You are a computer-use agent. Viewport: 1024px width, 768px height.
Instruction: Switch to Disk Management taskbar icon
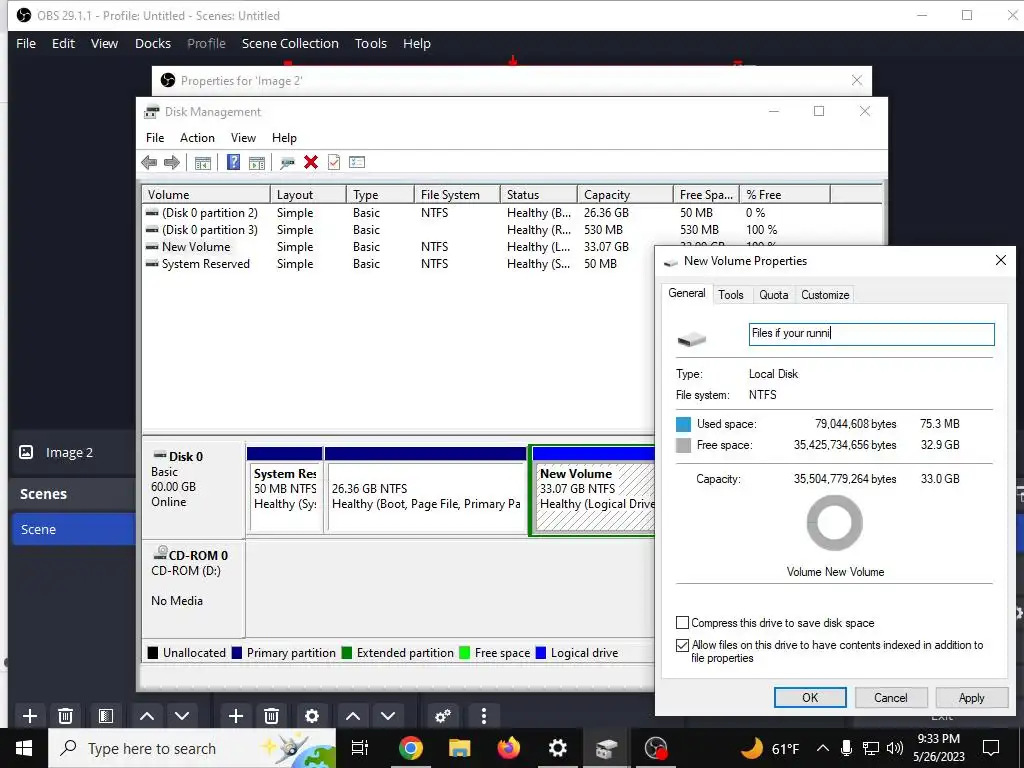tap(607, 748)
